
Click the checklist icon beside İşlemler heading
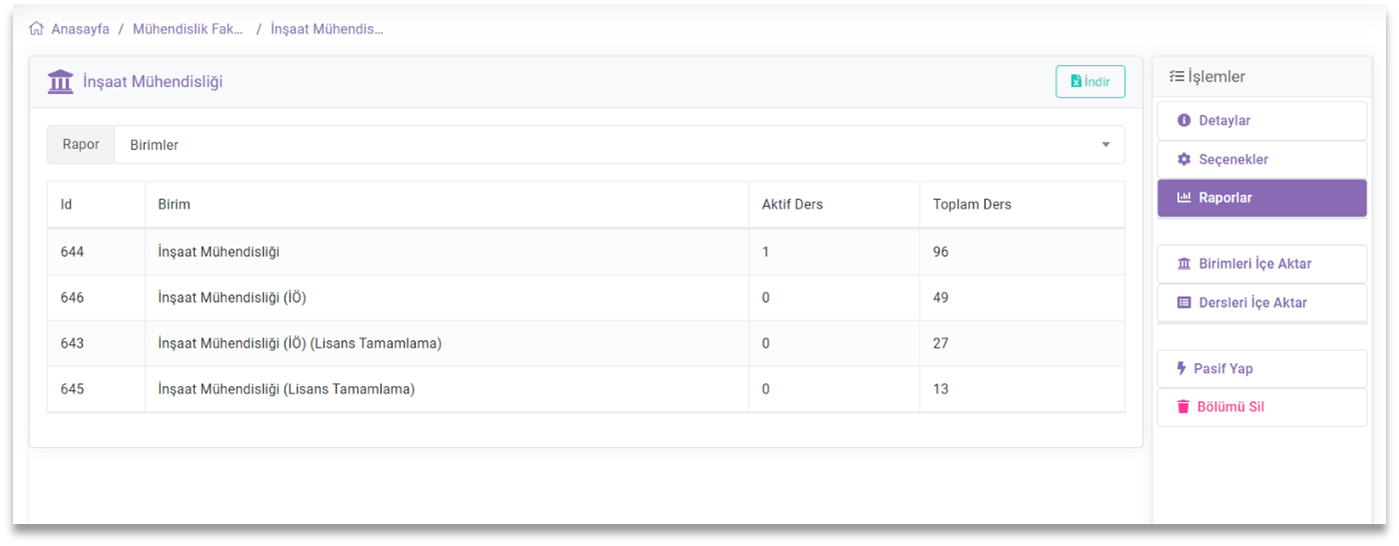click(x=1176, y=76)
